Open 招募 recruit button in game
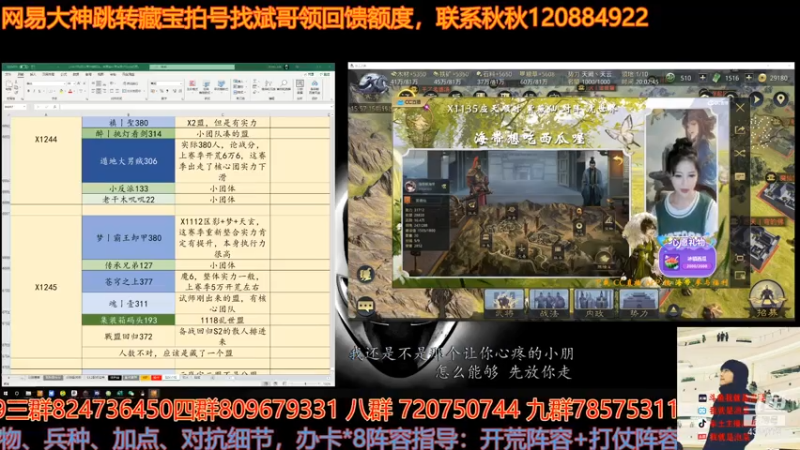 pyautogui.click(x=766, y=299)
